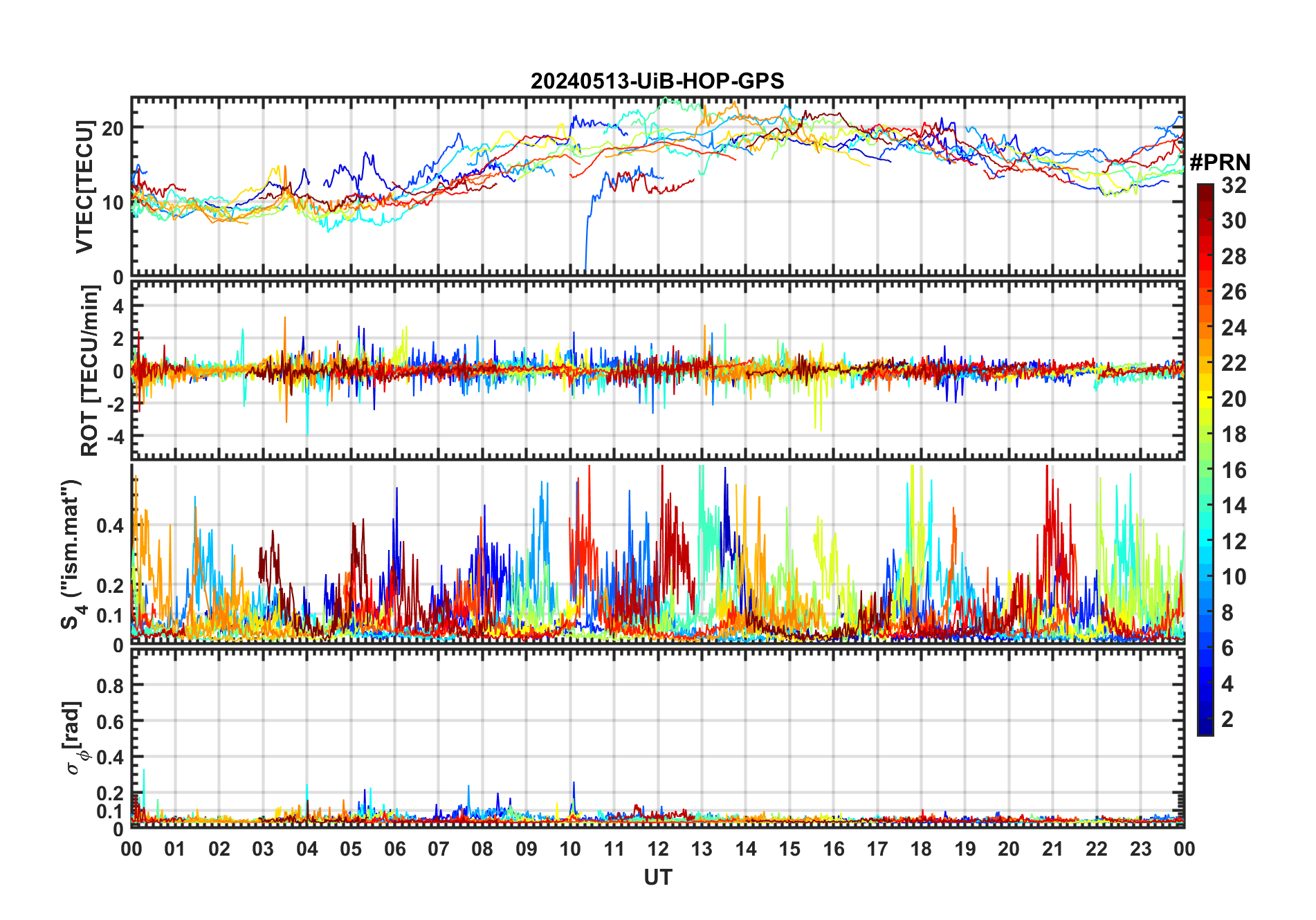
Task: Click the 20 tick label on the VTEC axis
Action: (x=113, y=128)
